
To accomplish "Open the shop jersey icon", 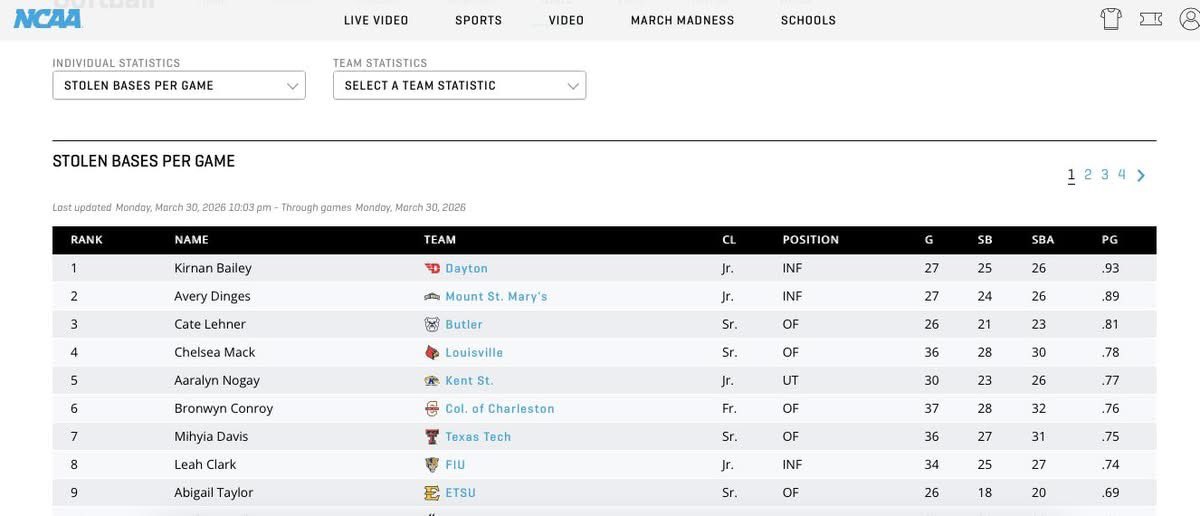I will pos(1111,19).
